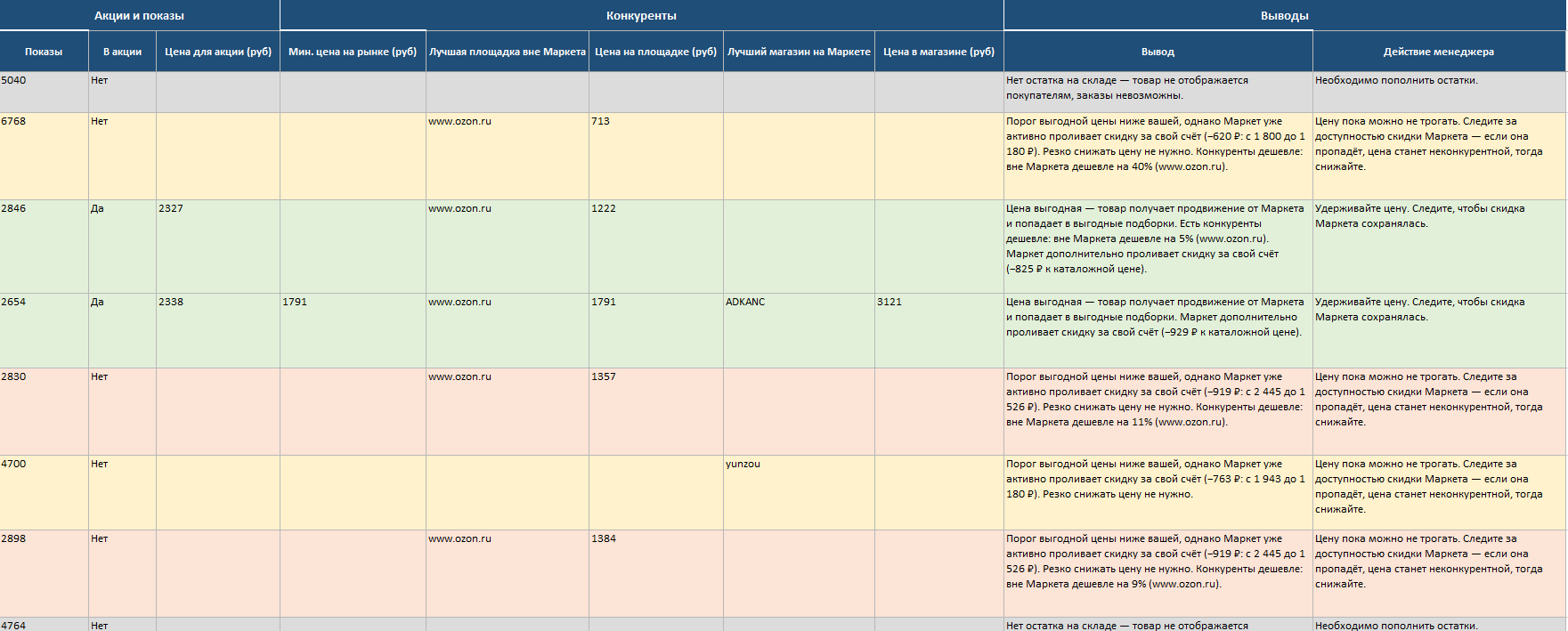Click 'Нет' in the 5040 row
Image resolution: width=1568 pixels, height=631 pixels.
click(x=122, y=92)
